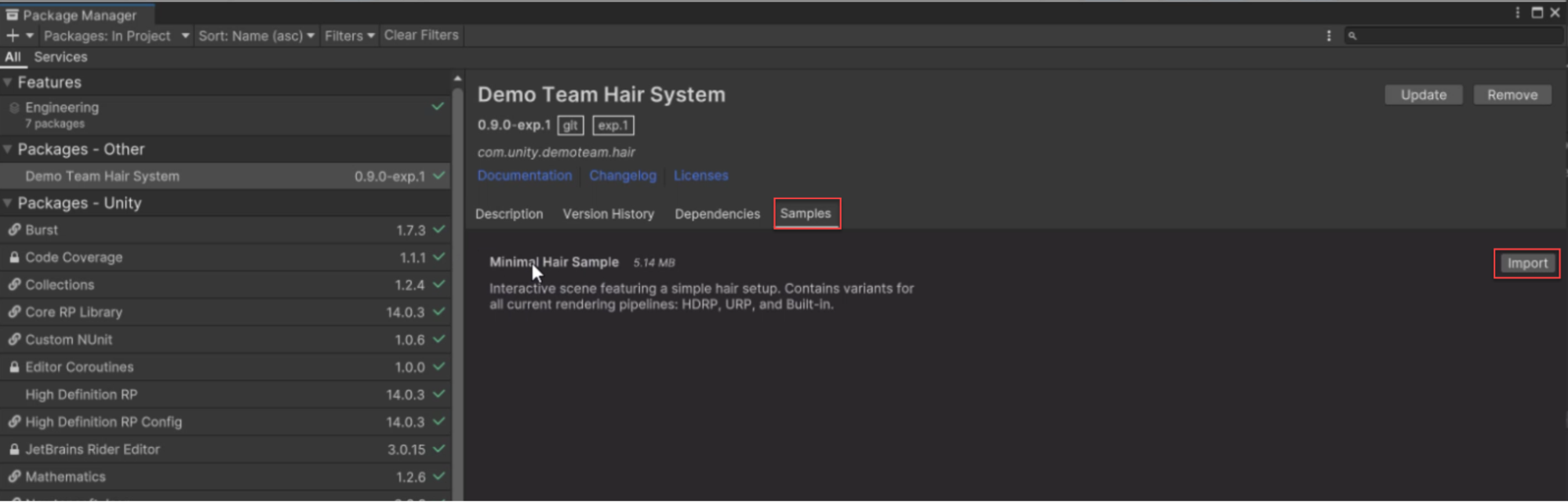
Task: Open the window kebab menu at top right
Action: click(x=1517, y=13)
